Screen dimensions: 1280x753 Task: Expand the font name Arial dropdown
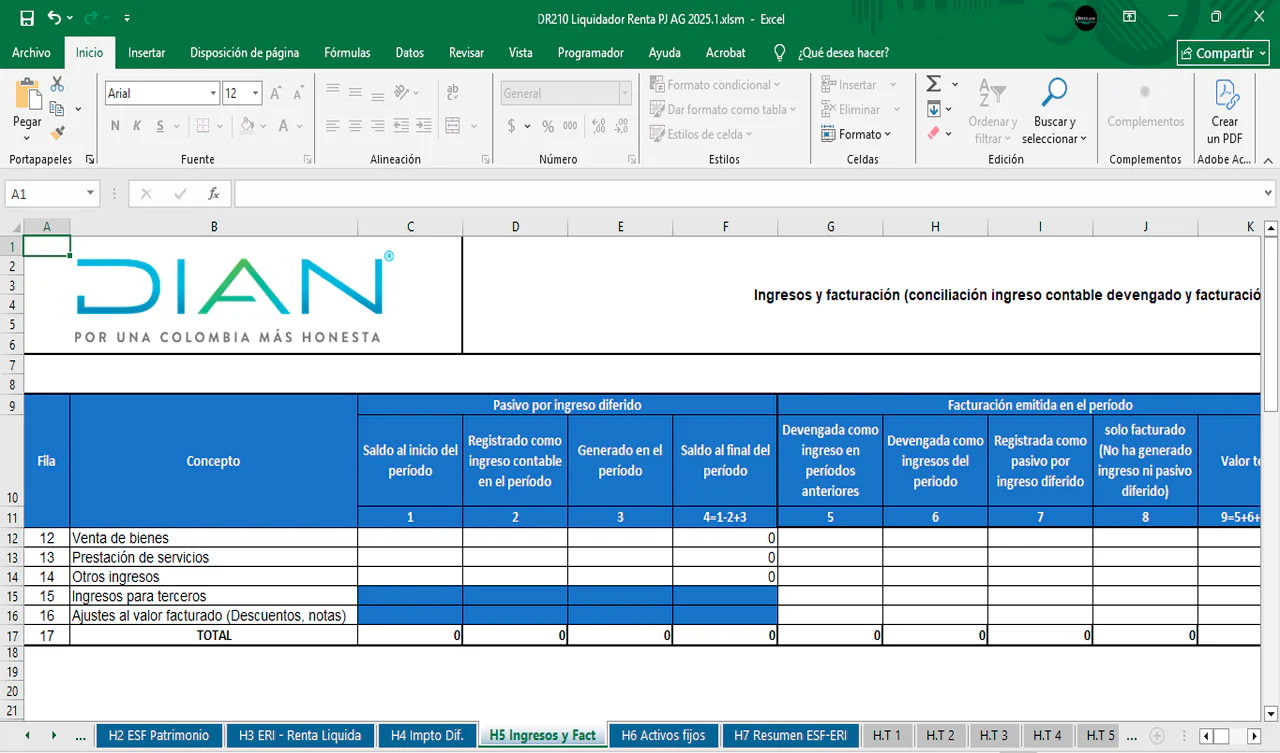[x=213, y=94]
